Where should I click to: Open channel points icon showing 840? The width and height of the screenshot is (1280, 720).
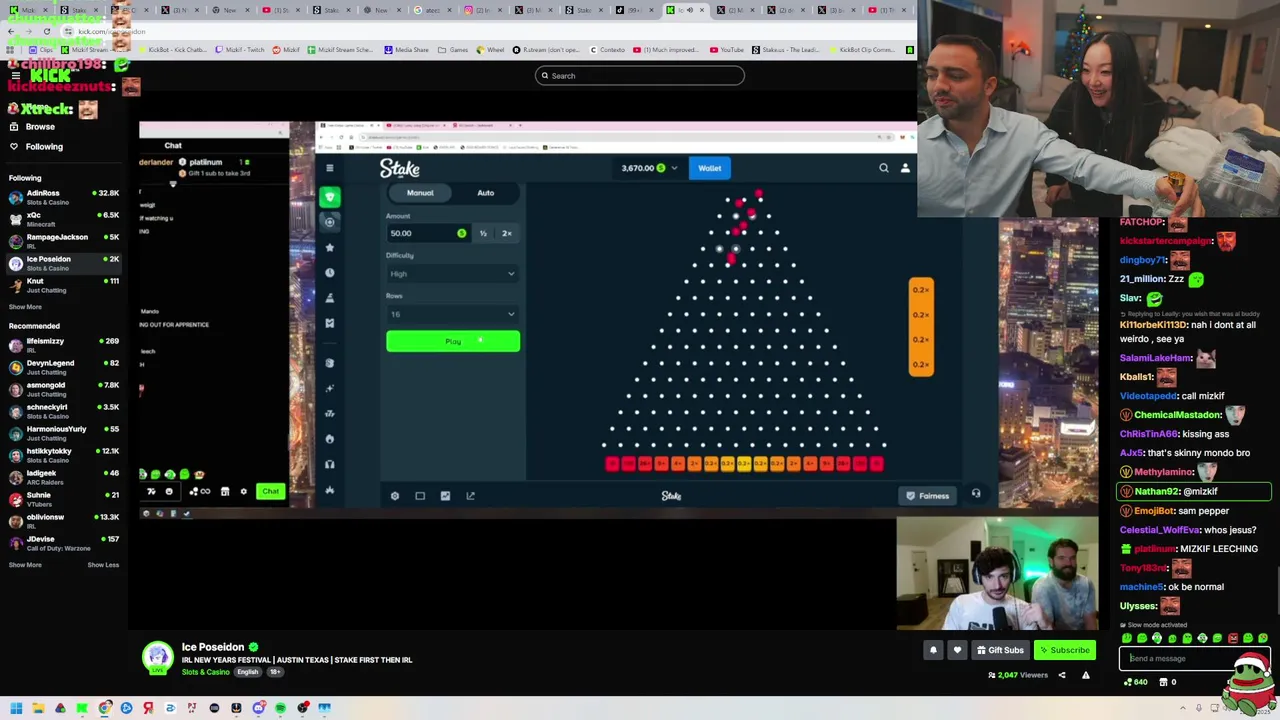tap(1135, 682)
